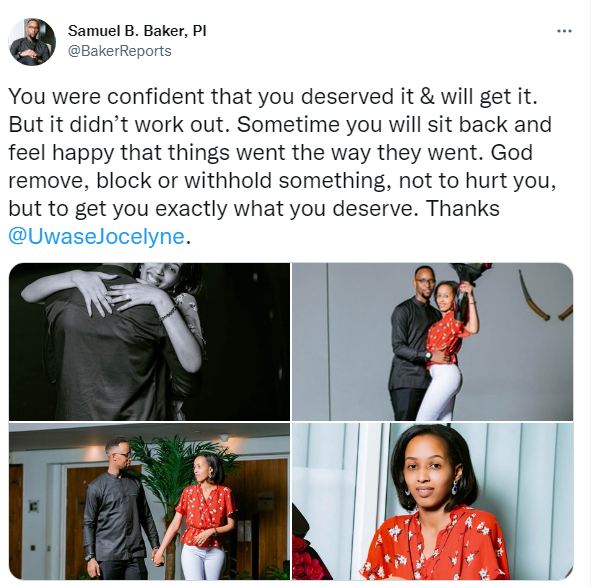Screen dimensions: 598x587
Task: Visit the @BakerReports handle link
Action: [x=120, y=51]
